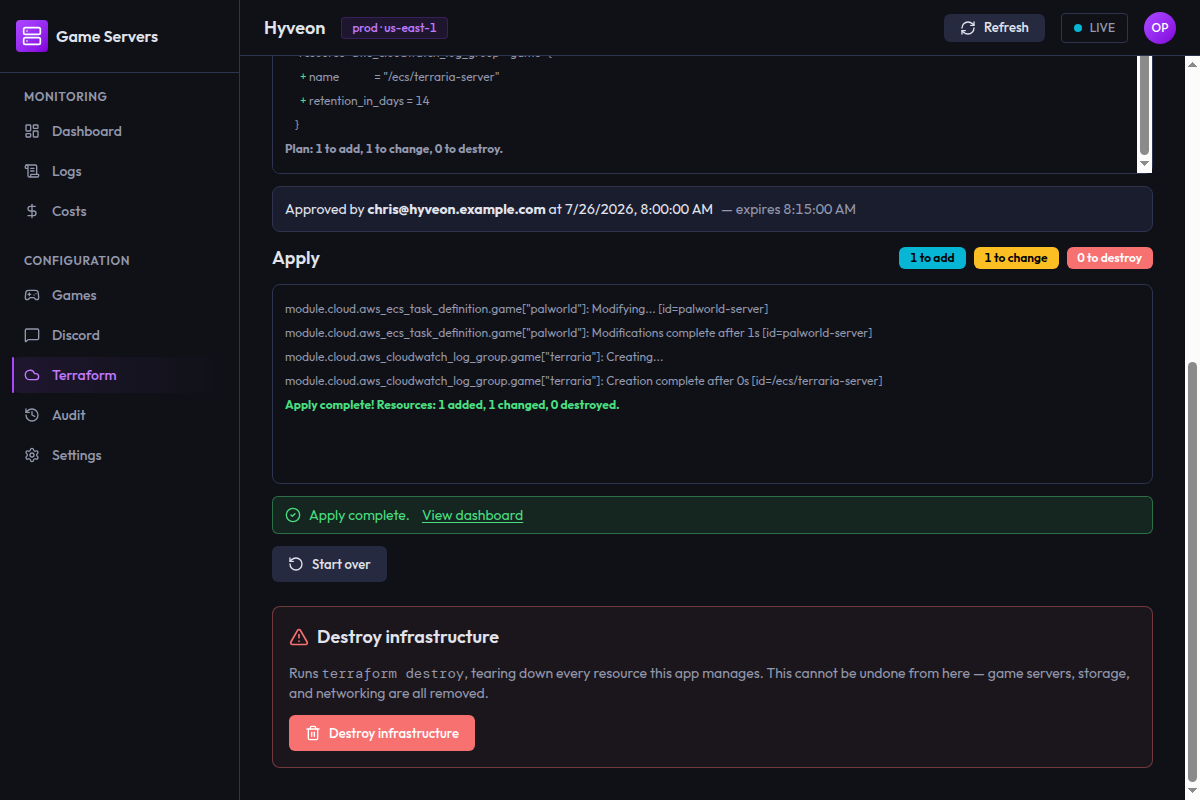The height and width of the screenshot is (800, 1200).
Task: Click the CONFIGURATION section label
Action: click(x=77, y=261)
